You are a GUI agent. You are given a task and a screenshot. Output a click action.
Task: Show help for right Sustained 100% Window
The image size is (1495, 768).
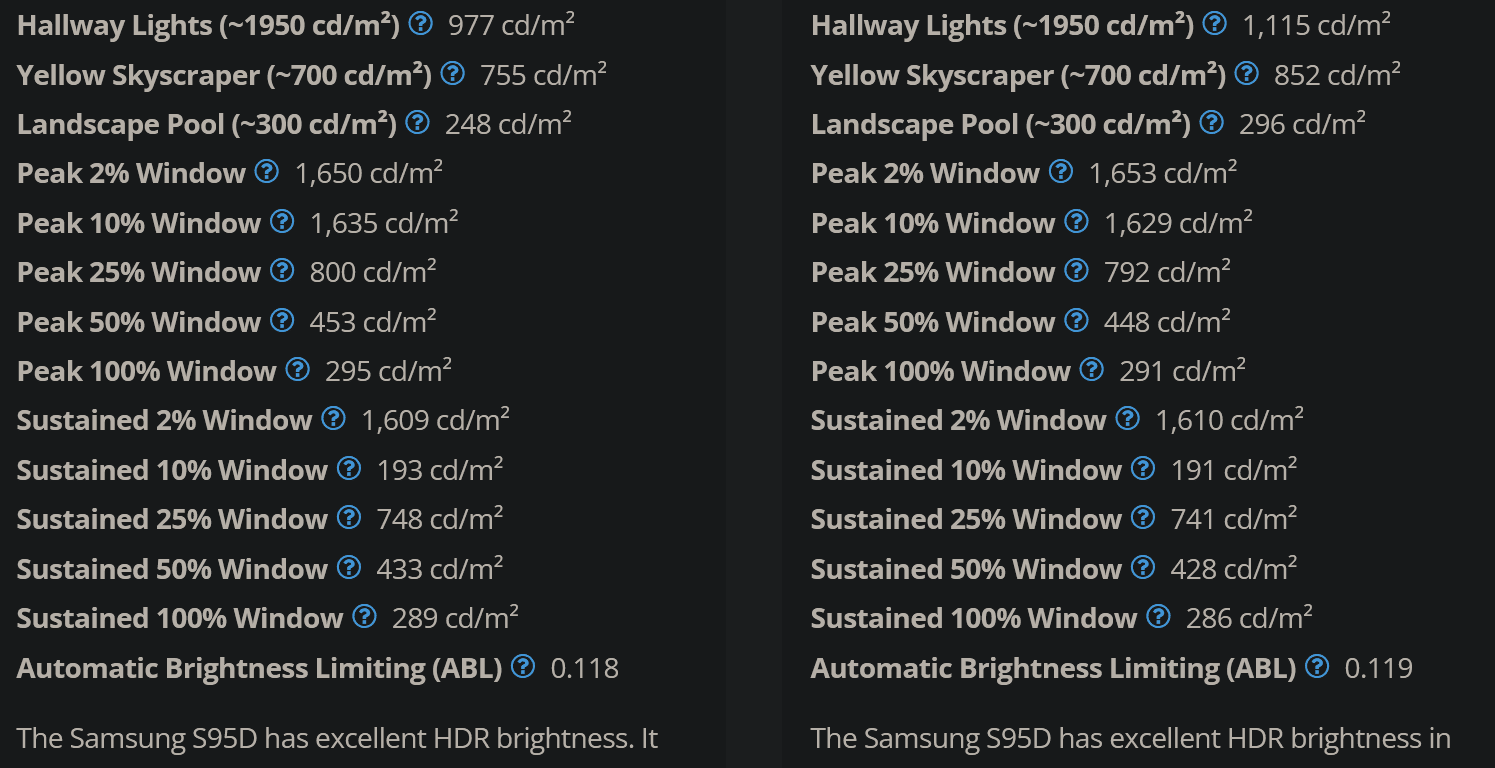point(1158,616)
